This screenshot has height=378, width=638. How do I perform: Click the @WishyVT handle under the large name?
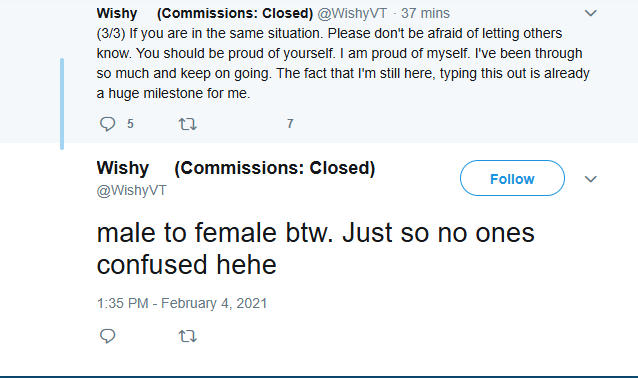click(x=131, y=190)
